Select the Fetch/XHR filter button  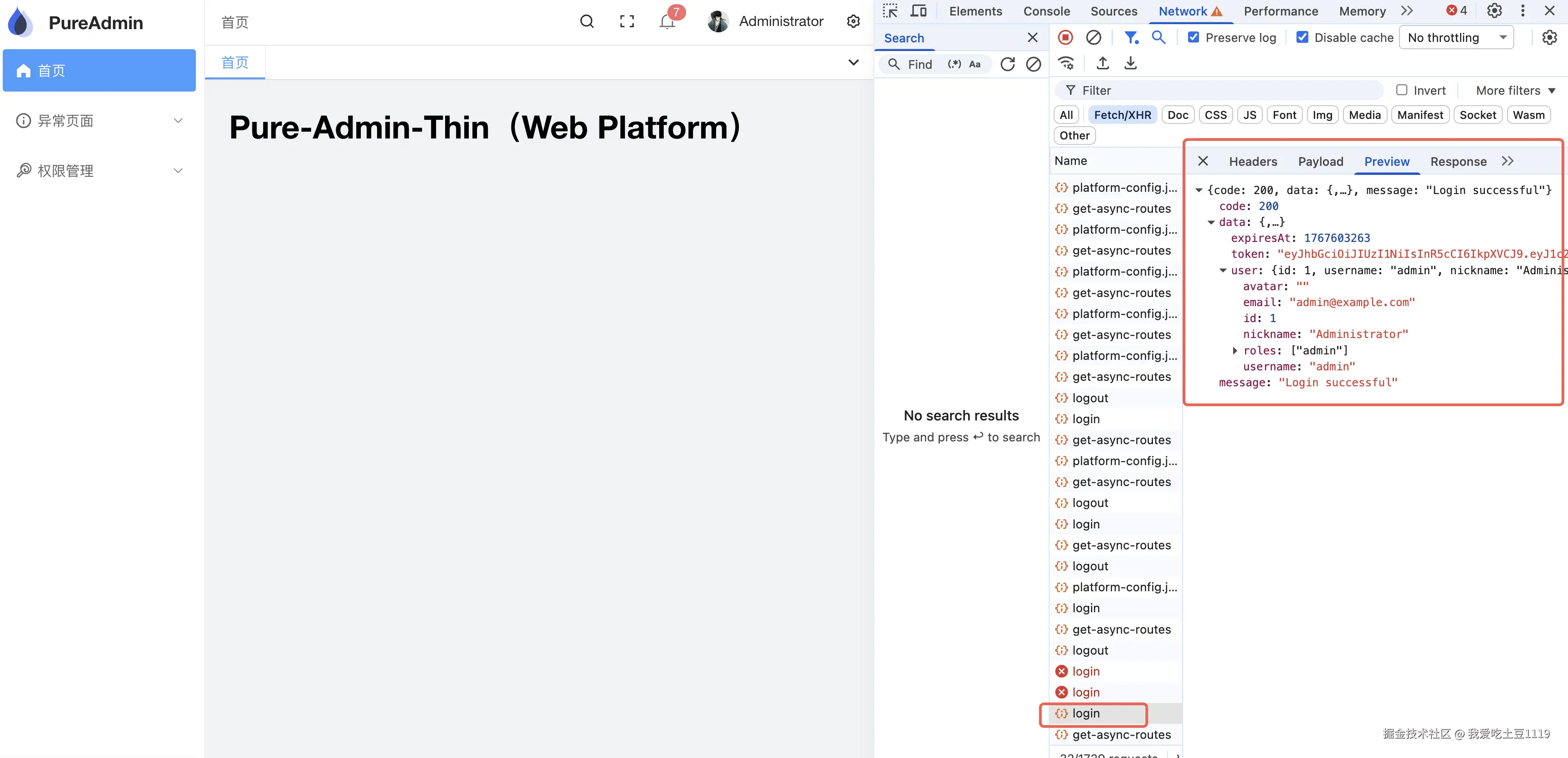[x=1122, y=115]
